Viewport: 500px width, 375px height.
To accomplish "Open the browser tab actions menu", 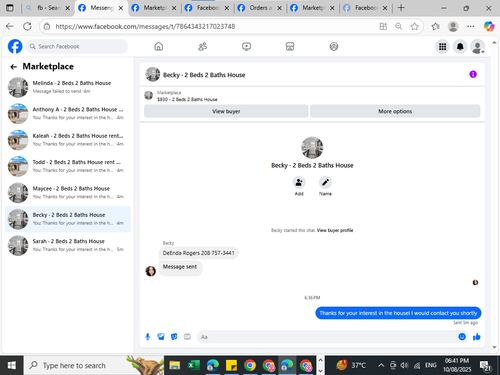I will pyautogui.click(x=10, y=8).
